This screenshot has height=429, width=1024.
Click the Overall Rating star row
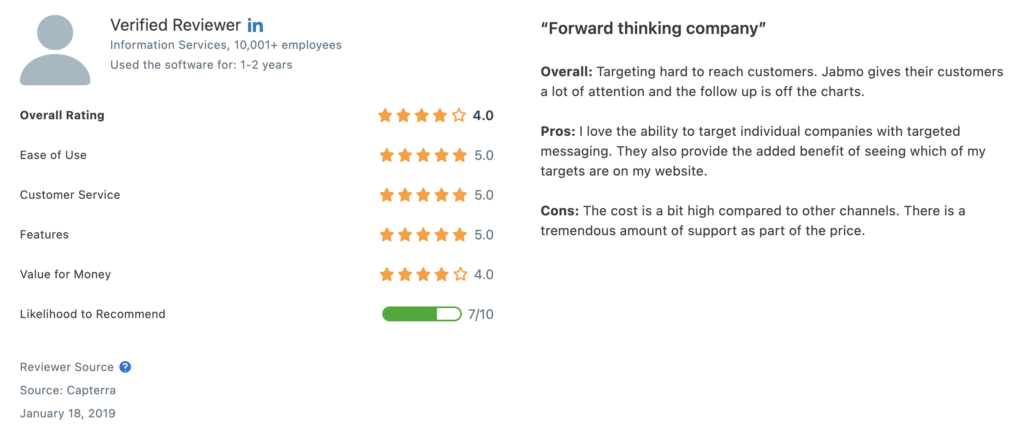(422, 116)
